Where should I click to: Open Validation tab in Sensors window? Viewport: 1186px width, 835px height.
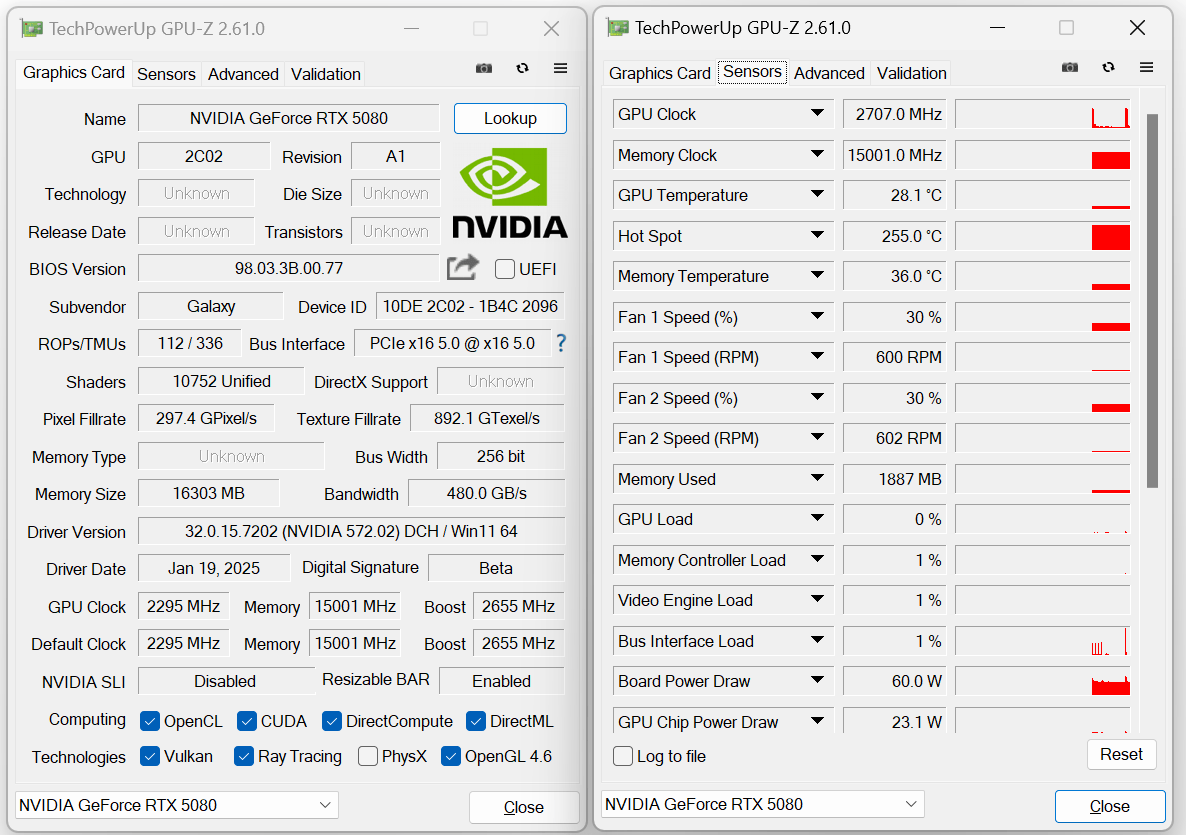coord(911,73)
